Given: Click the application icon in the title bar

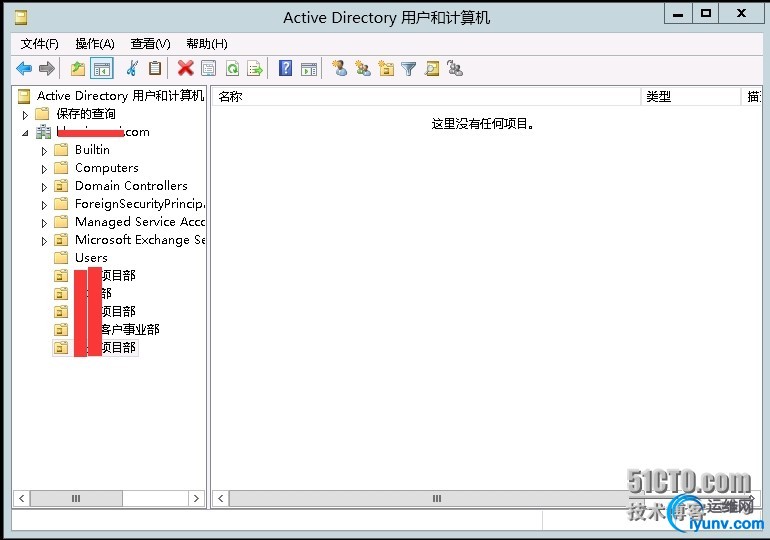Looking at the screenshot, I should click(x=21, y=18).
